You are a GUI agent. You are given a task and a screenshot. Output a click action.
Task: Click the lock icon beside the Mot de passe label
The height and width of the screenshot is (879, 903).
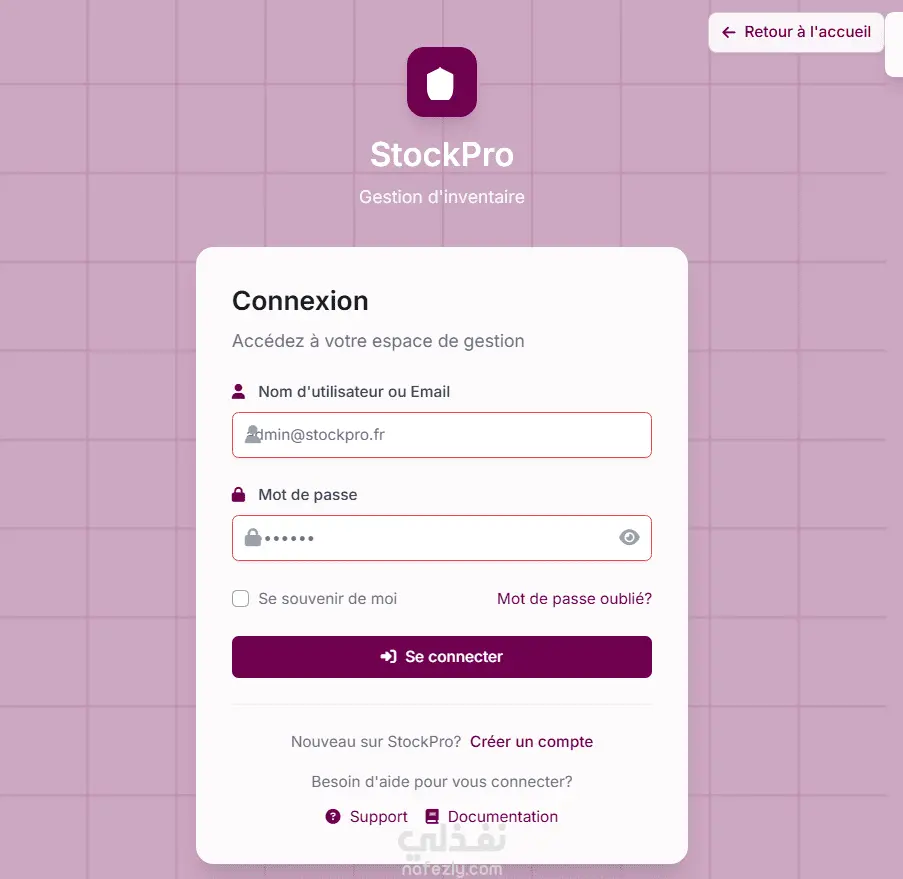click(x=239, y=495)
